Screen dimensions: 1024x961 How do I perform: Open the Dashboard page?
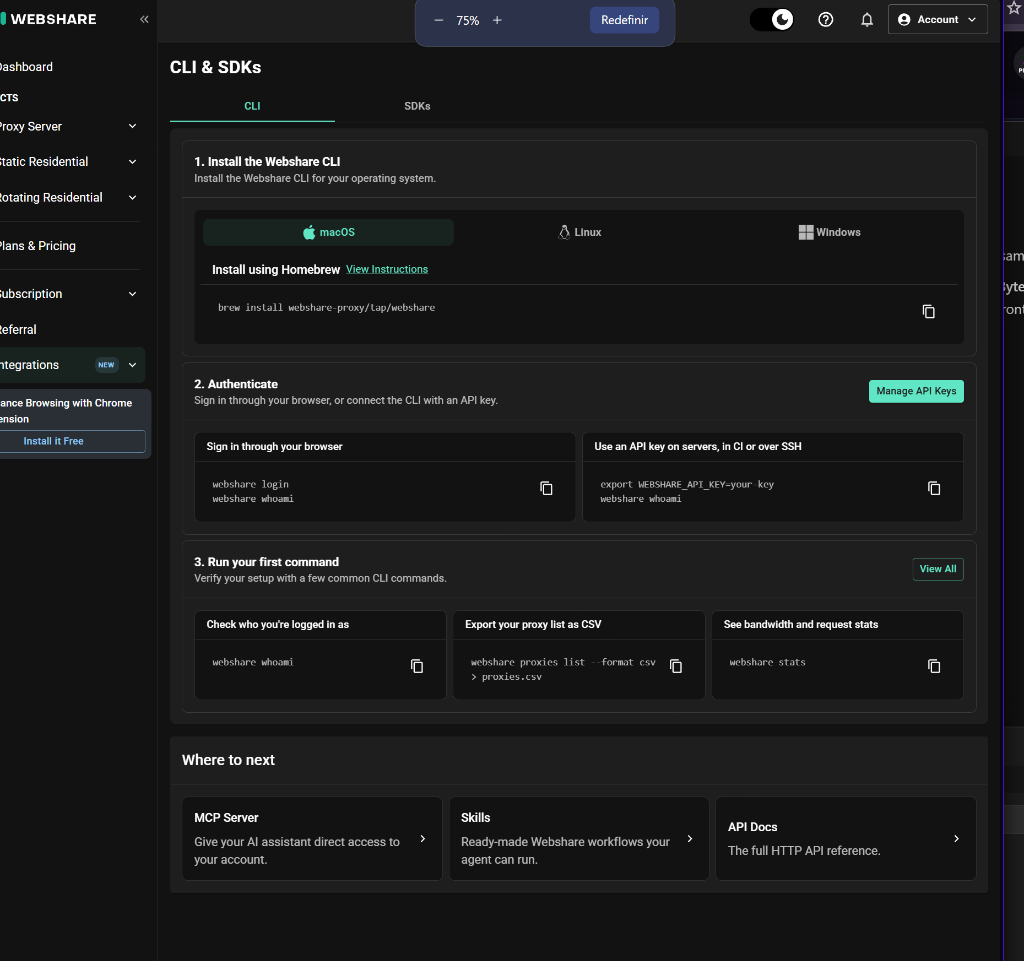[26, 67]
